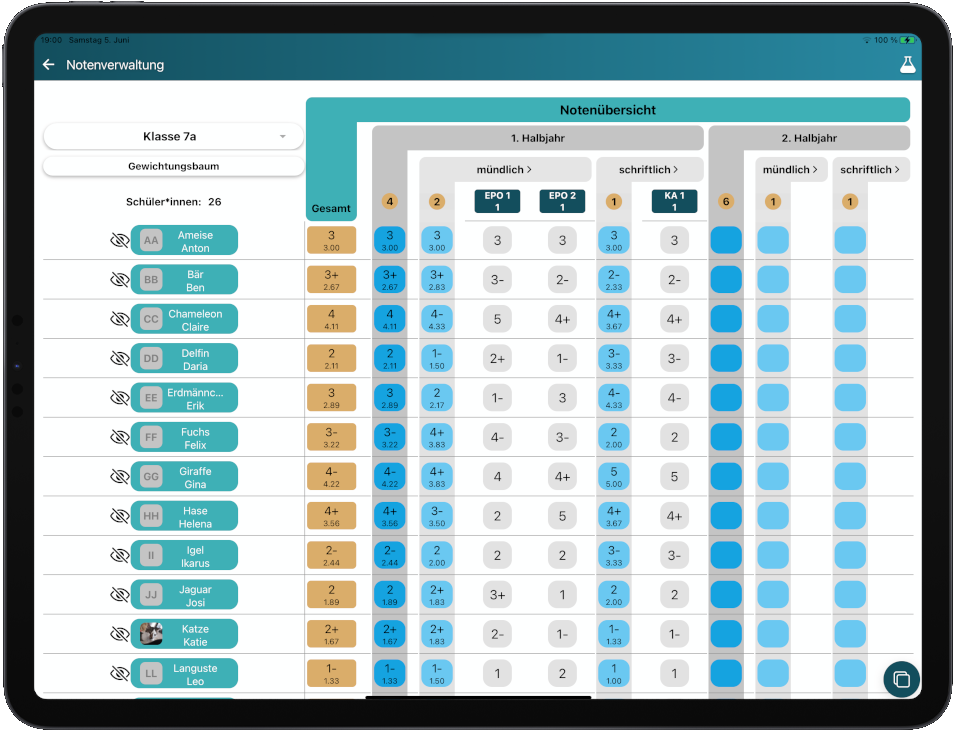Select the EPO 1 column header
The image size is (954, 732).
[497, 201]
